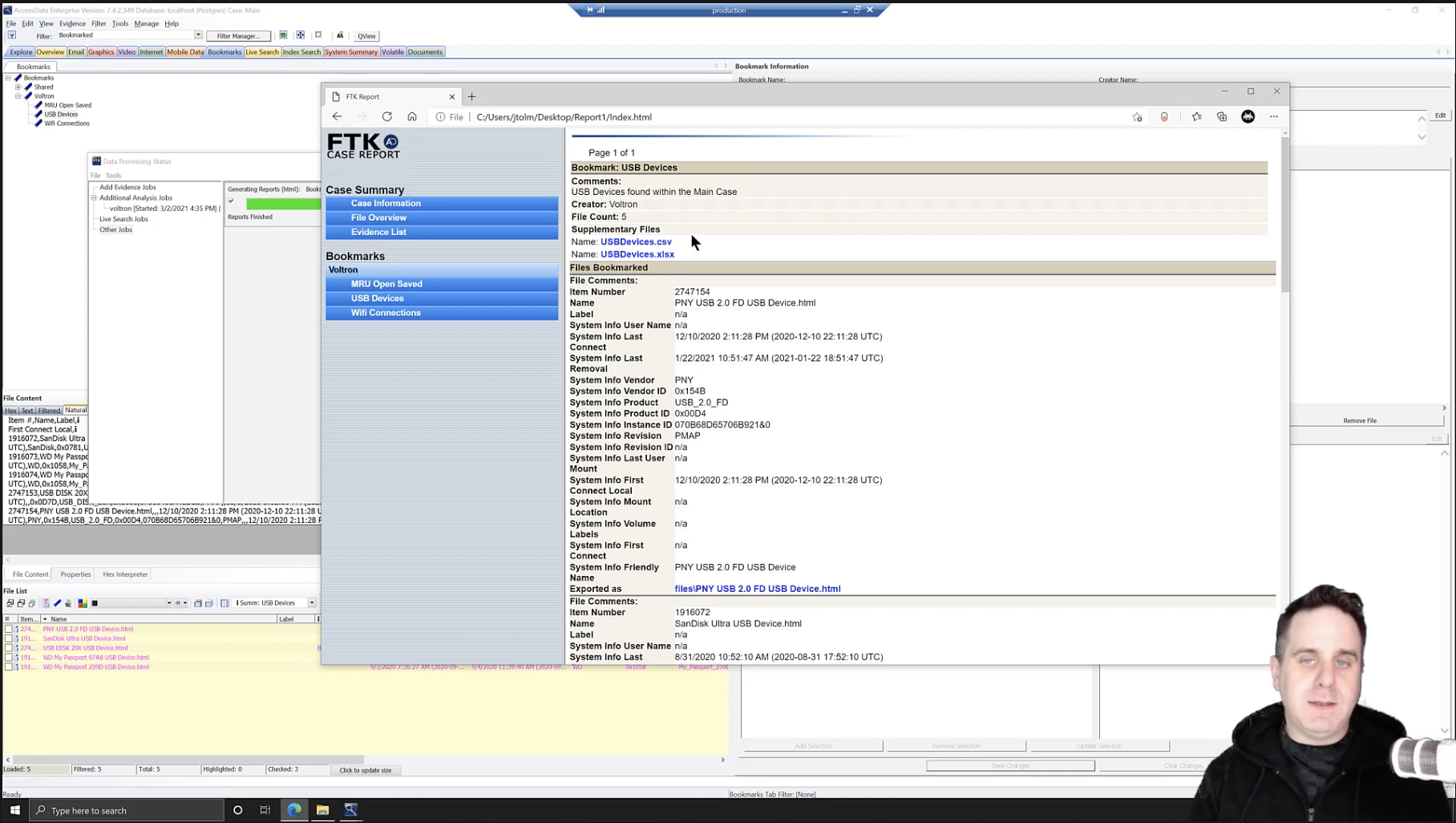The image size is (1456, 823).
Task: Select the checkbox beside WD My Passport 259D USB Device.html
Action: pos(8,667)
